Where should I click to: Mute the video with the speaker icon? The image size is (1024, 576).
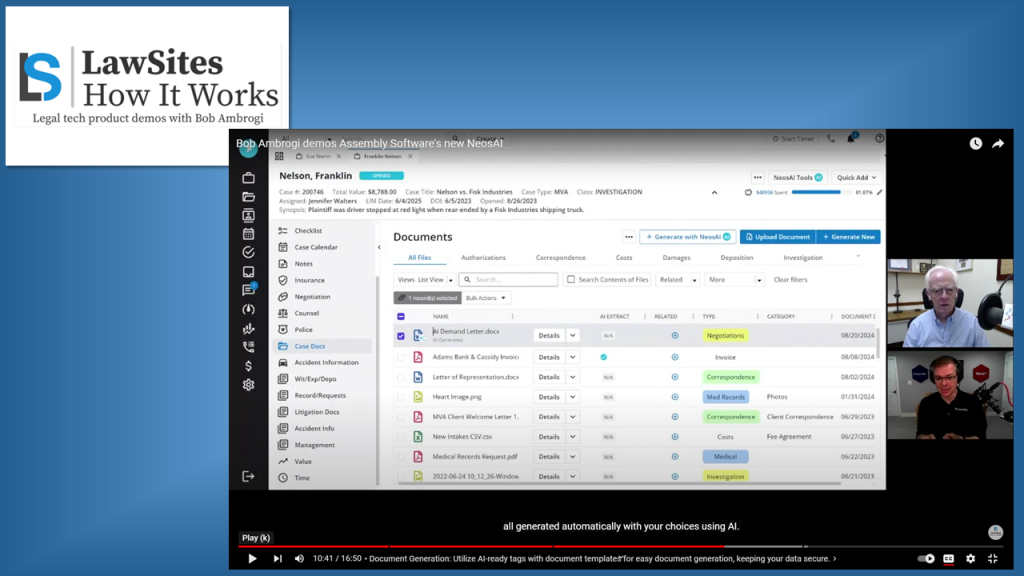[299, 559]
